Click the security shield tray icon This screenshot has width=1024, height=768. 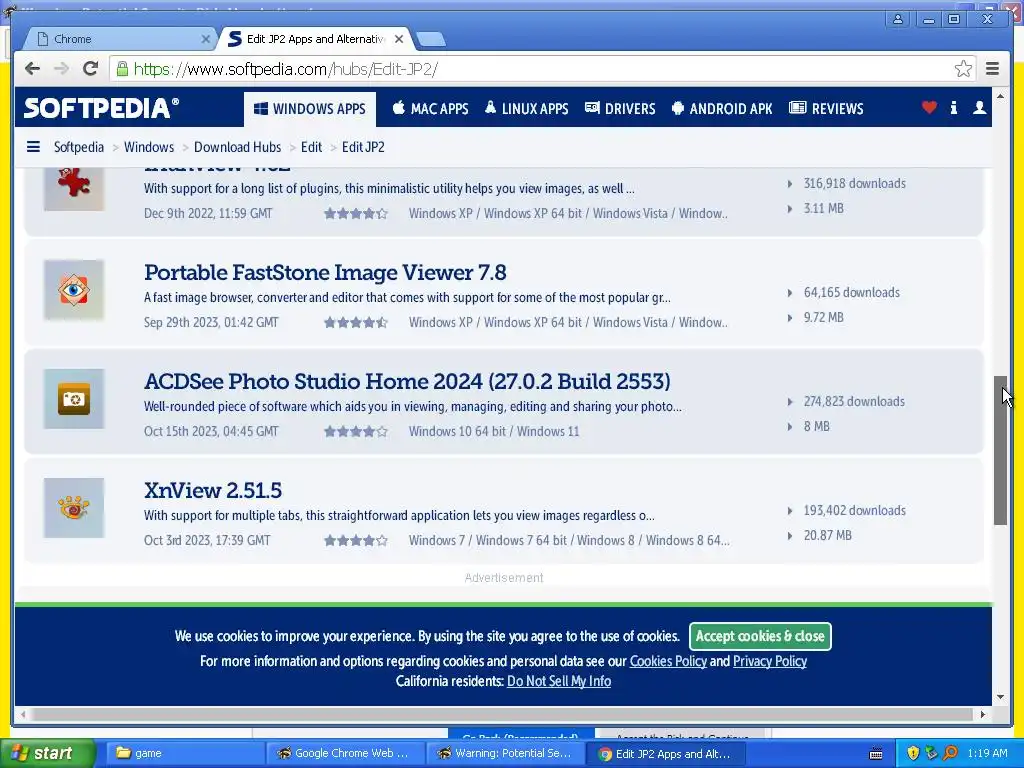[x=913, y=753]
